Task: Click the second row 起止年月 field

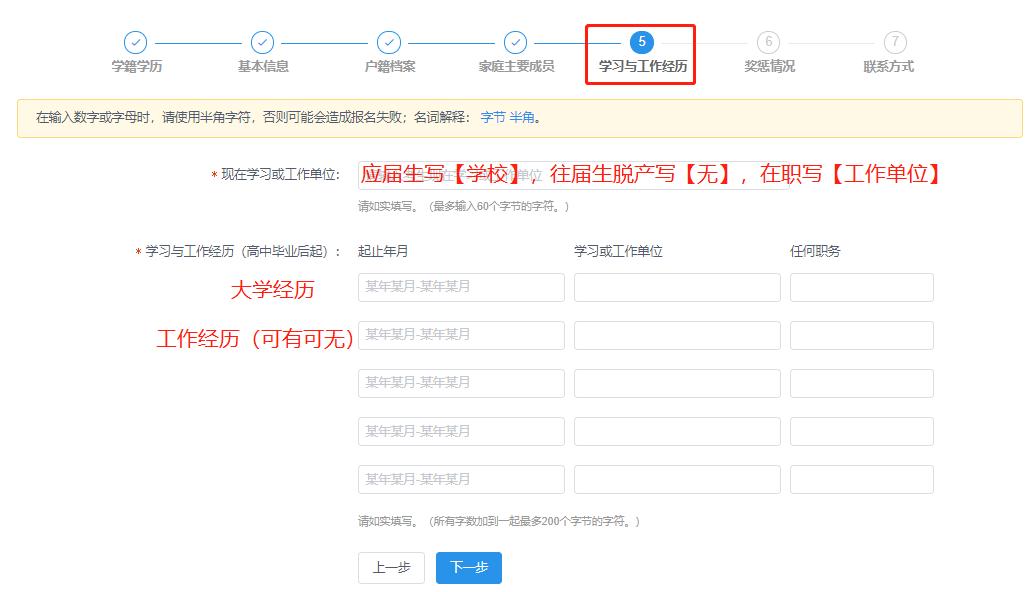Action: (460, 335)
